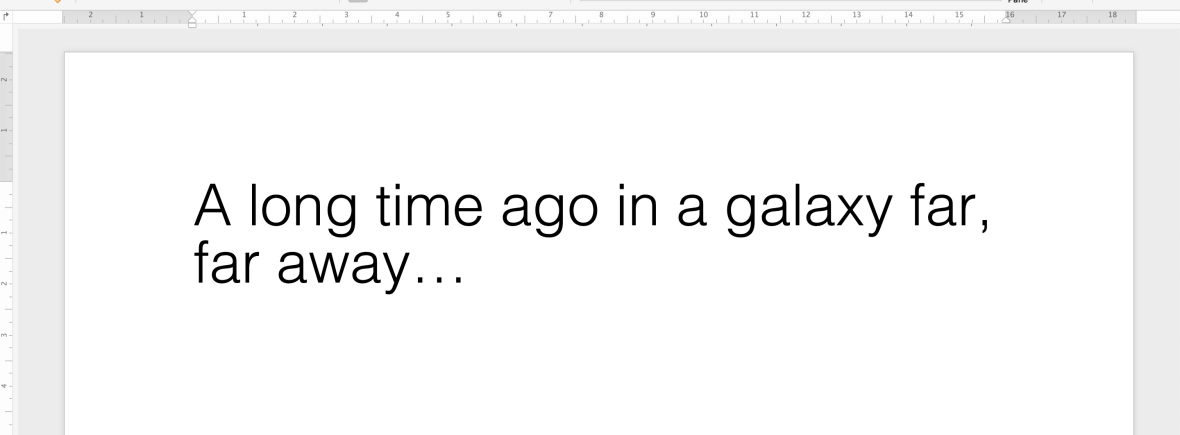Click the right indent marker on ruler
This screenshot has height=435, width=1180.
[1008, 20]
